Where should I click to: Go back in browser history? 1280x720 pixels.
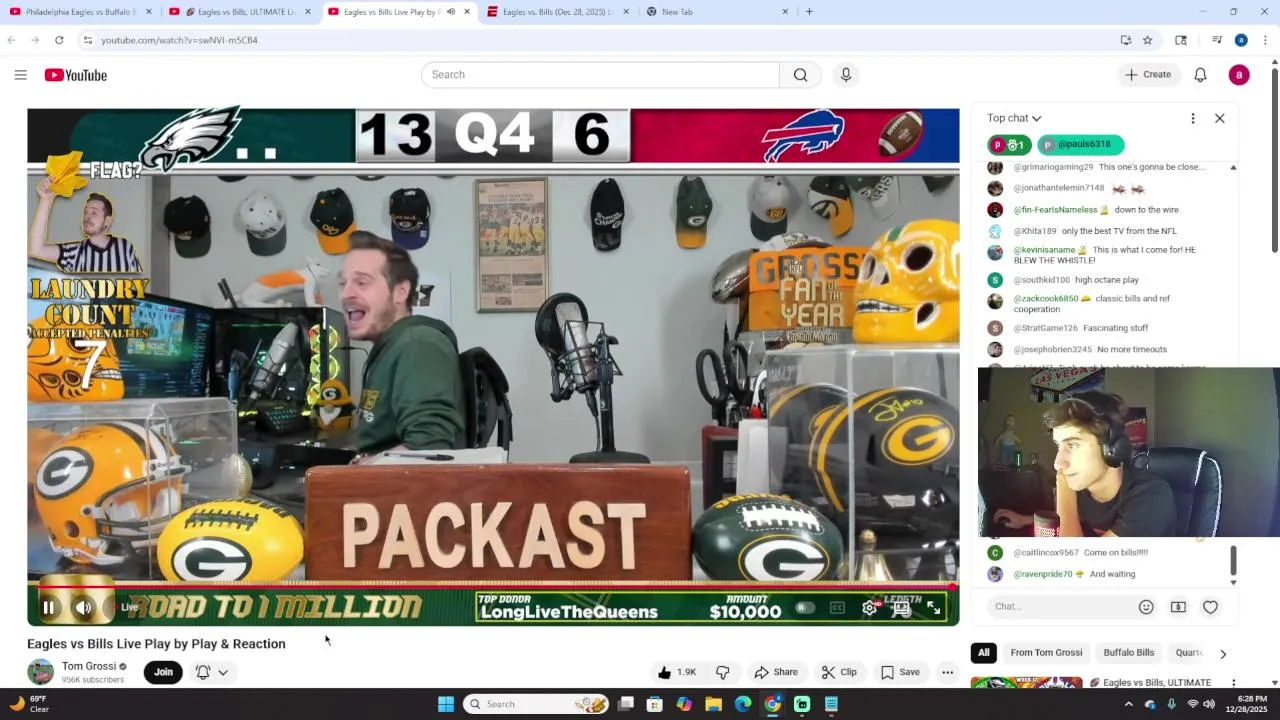(11, 40)
